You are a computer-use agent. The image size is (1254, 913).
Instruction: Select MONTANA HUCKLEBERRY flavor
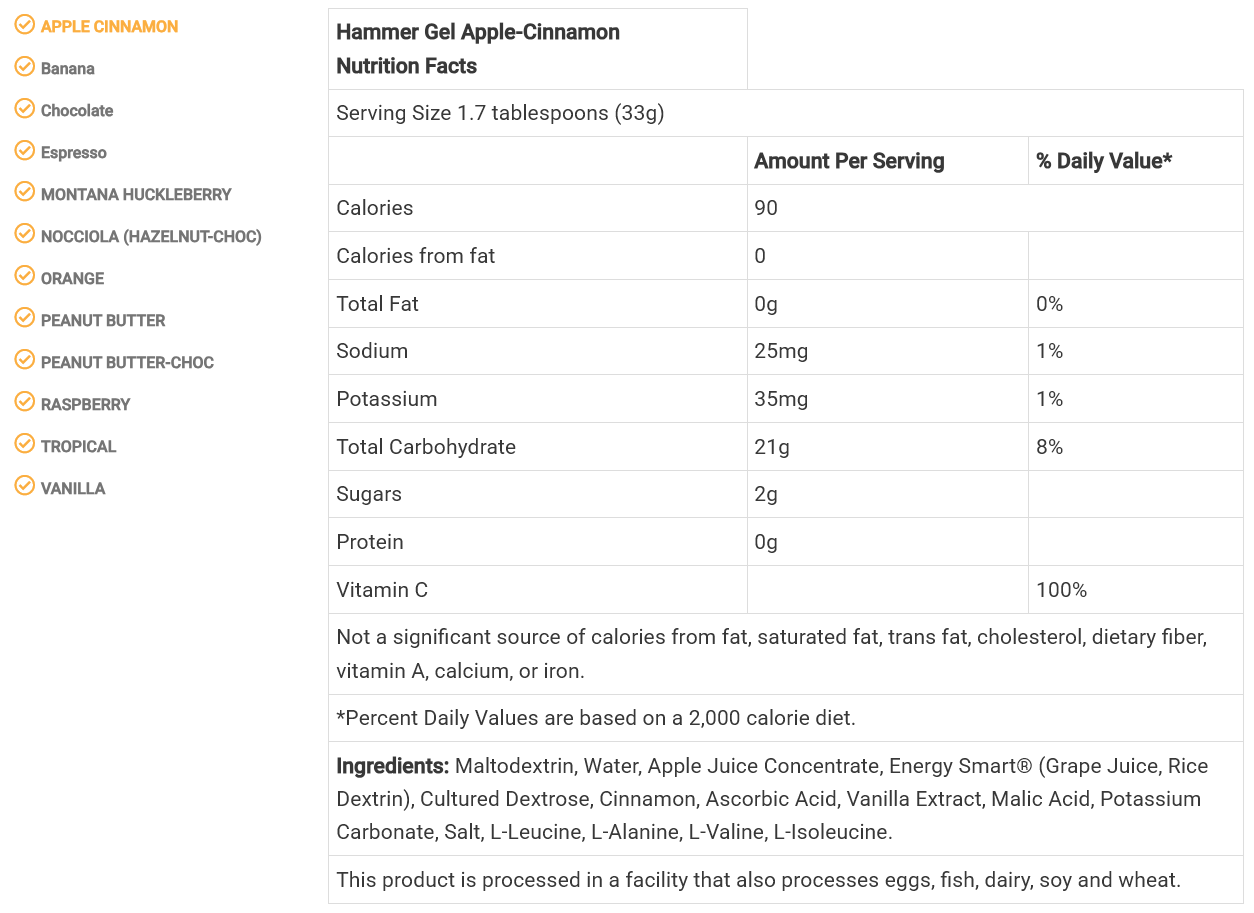[136, 195]
